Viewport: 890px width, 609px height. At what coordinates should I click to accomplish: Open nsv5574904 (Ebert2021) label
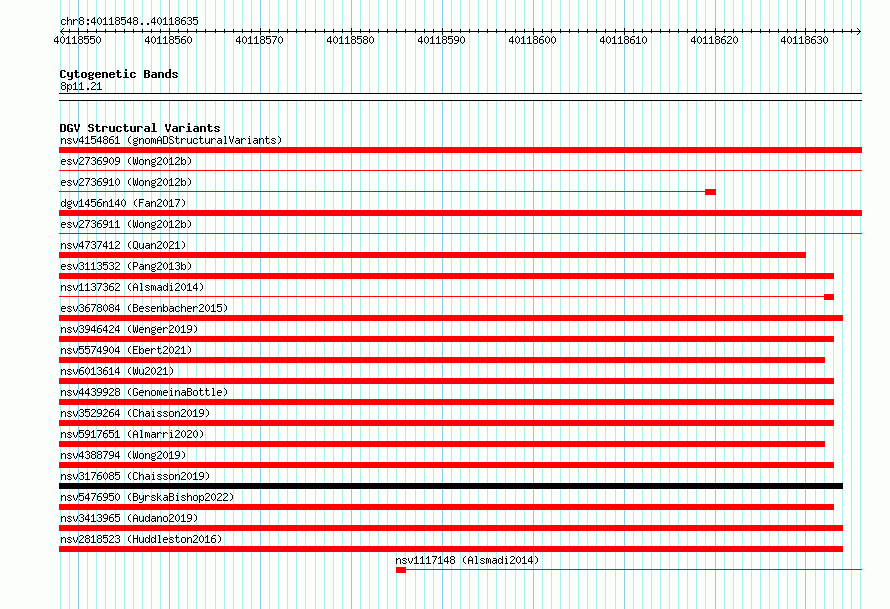[x=126, y=350]
